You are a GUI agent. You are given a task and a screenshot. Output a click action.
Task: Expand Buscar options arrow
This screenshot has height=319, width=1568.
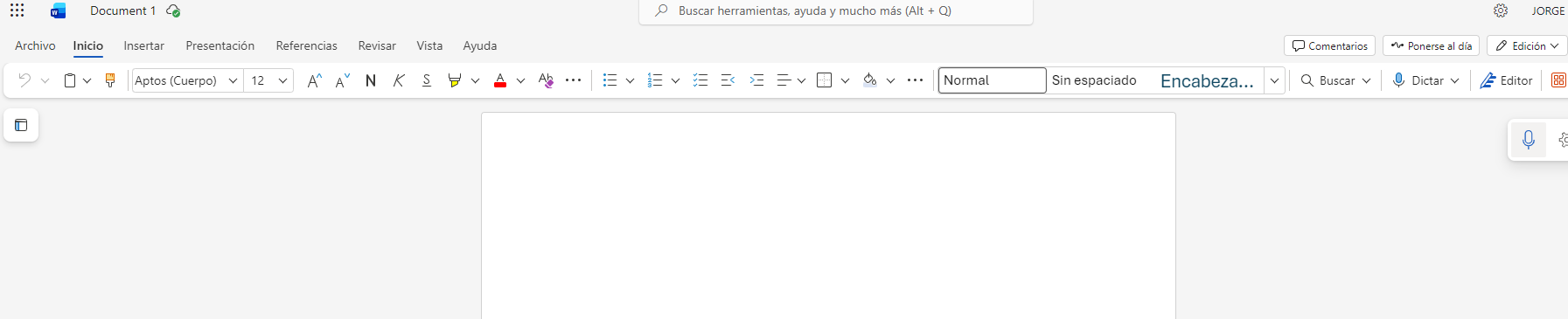(x=1366, y=80)
